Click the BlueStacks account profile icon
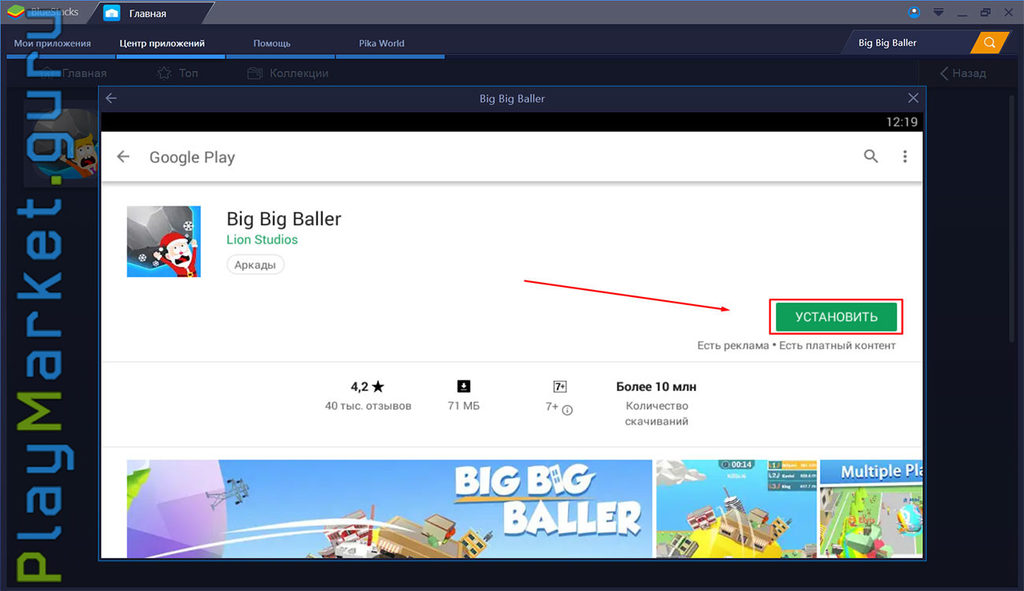 click(914, 12)
